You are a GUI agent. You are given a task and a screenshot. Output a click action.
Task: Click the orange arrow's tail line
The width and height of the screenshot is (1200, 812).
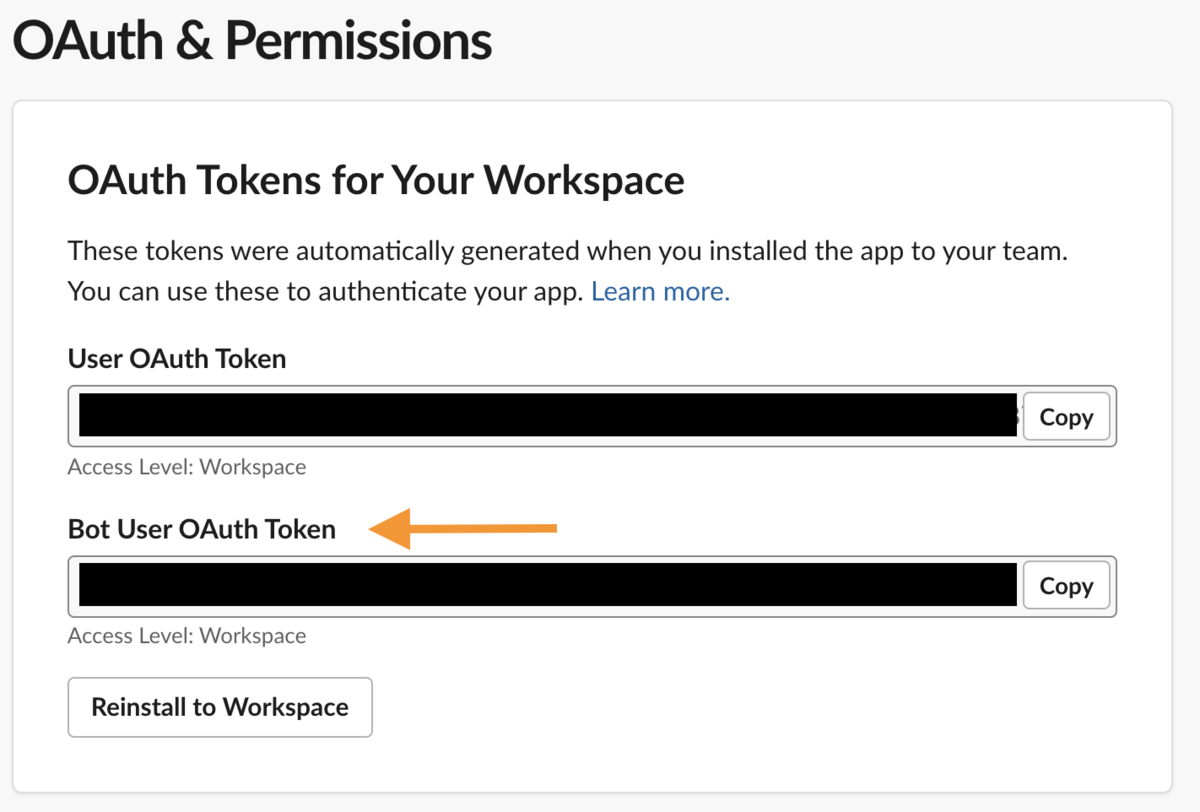pyautogui.click(x=484, y=528)
